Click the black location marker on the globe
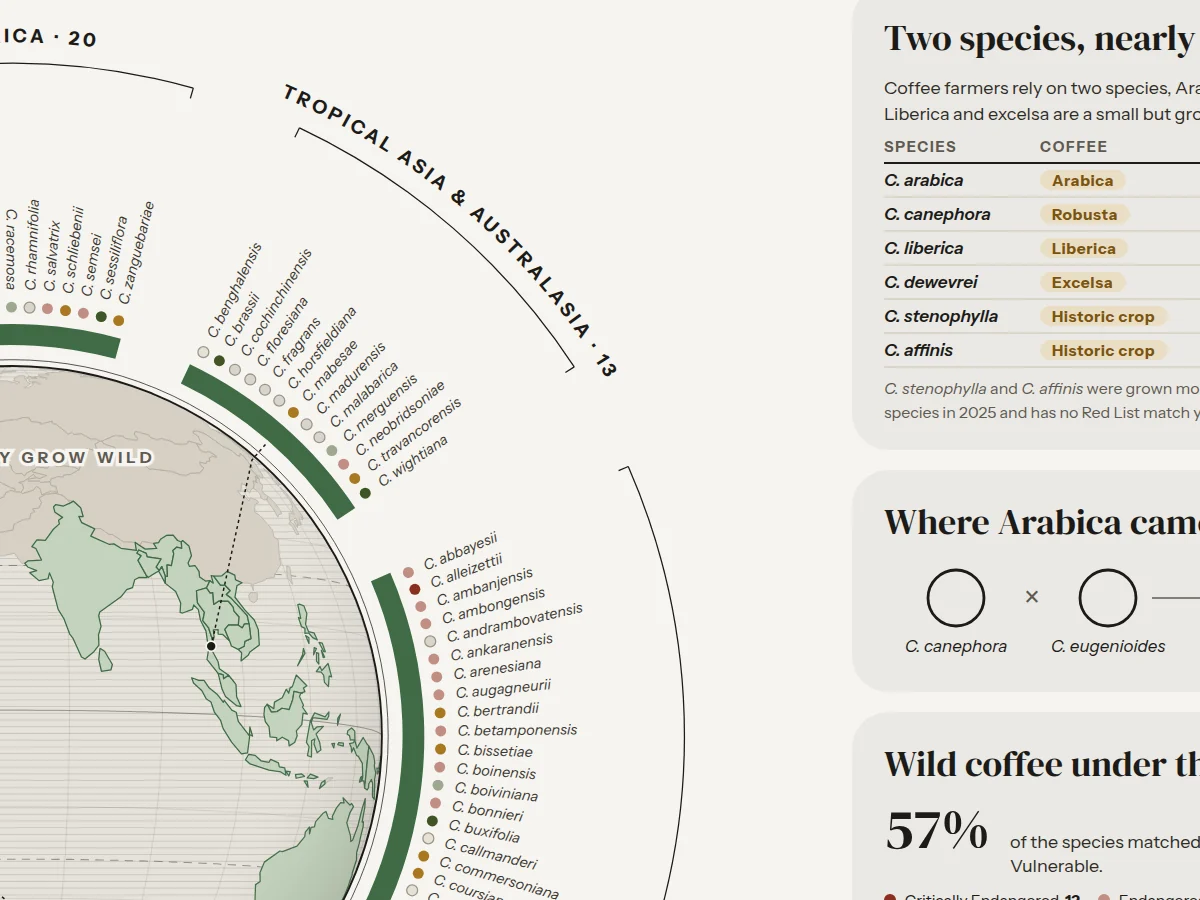This screenshot has height=900, width=1200. click(211, 647)
